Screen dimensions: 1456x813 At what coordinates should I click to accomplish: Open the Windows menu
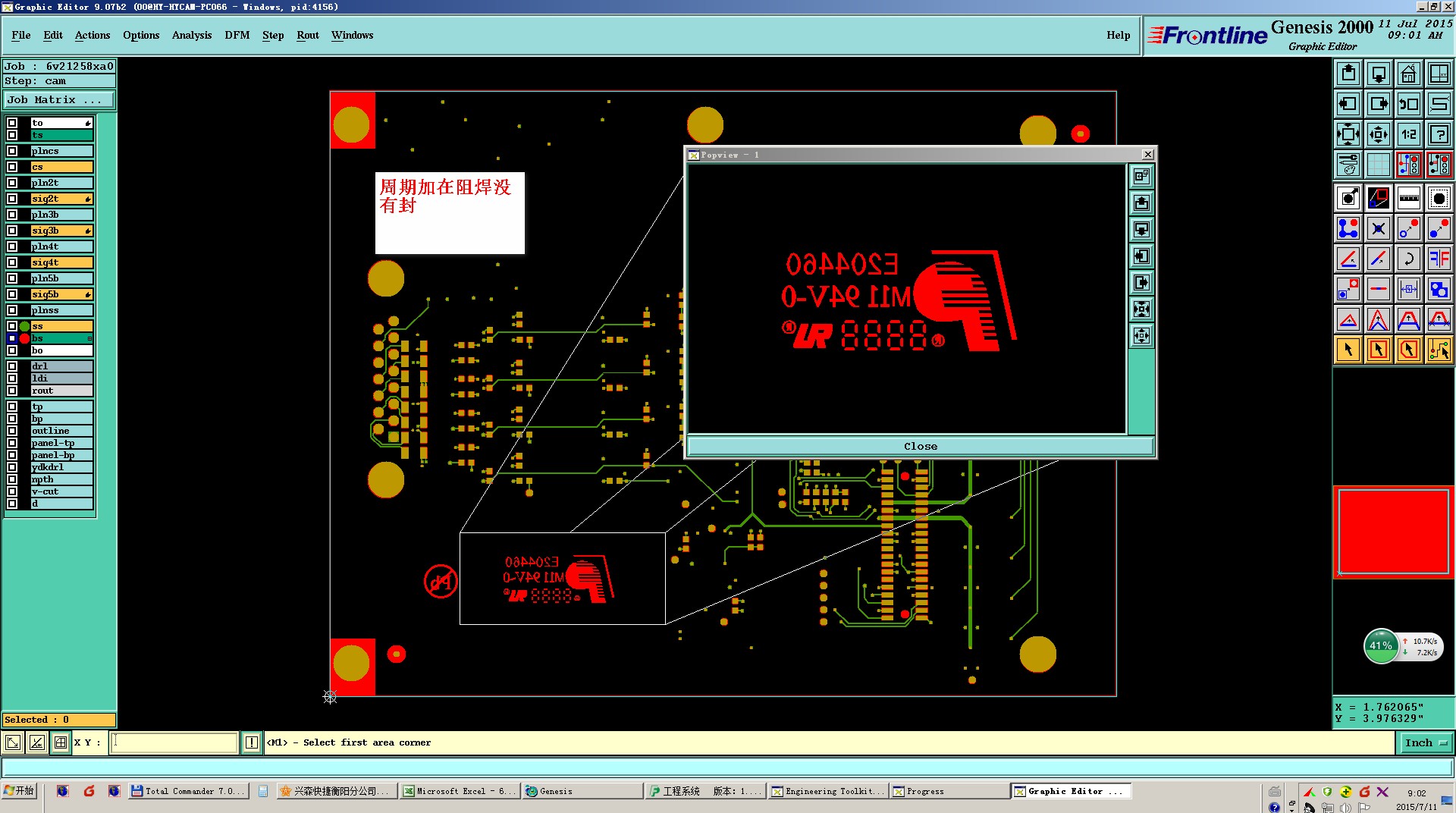point(352,35)
